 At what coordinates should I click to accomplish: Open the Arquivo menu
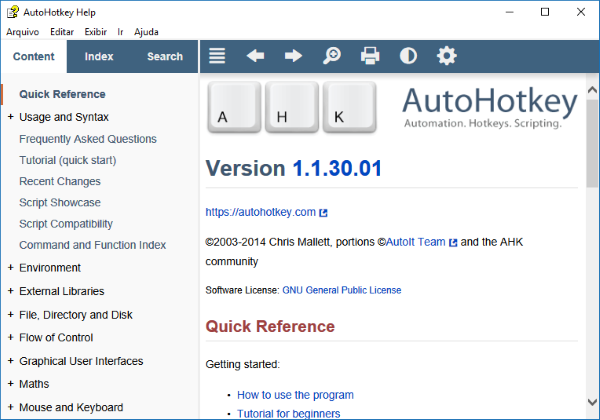click(x=23, y=32)
